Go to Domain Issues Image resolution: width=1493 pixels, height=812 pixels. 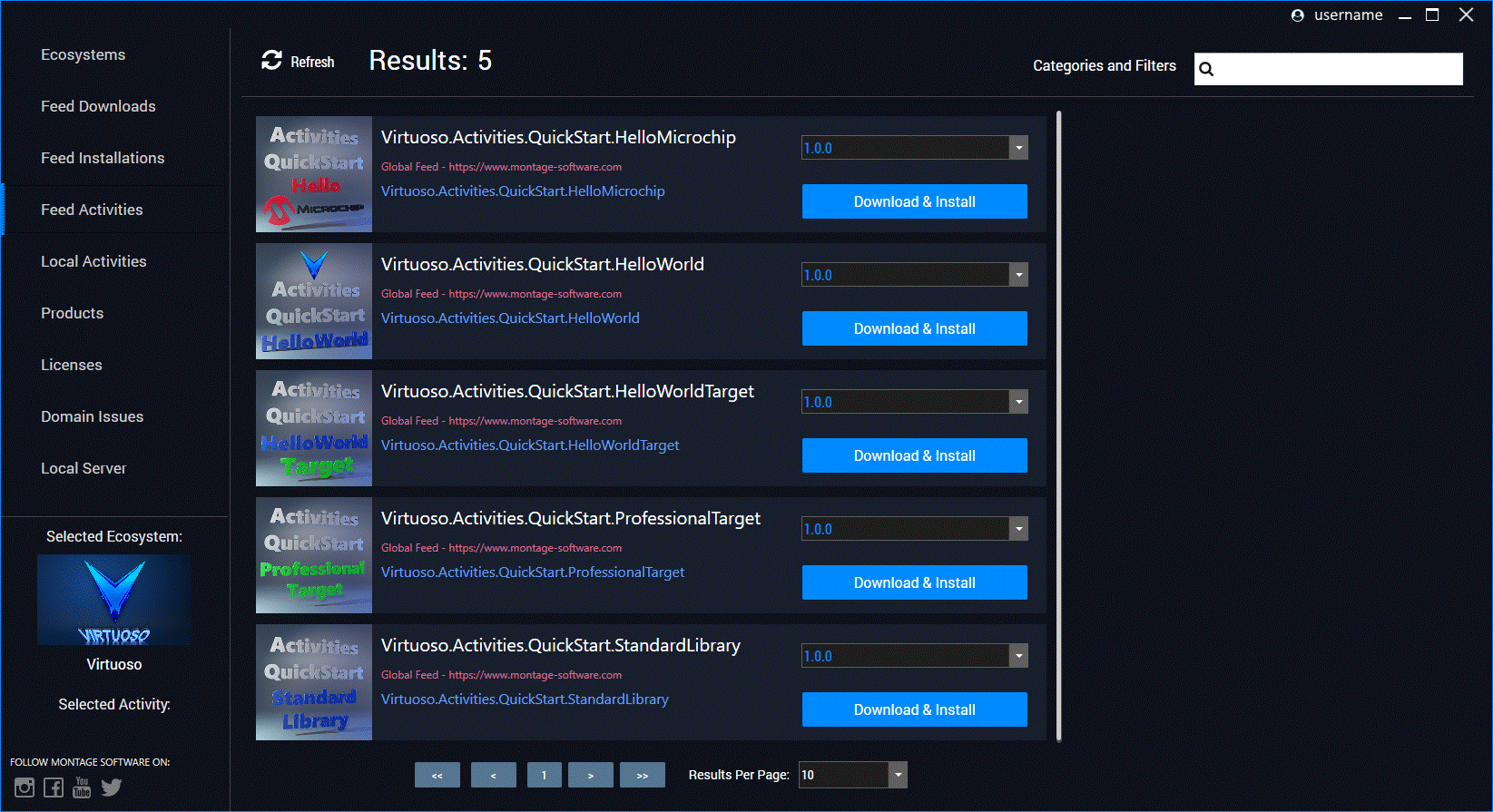click(x=93, y=416)
